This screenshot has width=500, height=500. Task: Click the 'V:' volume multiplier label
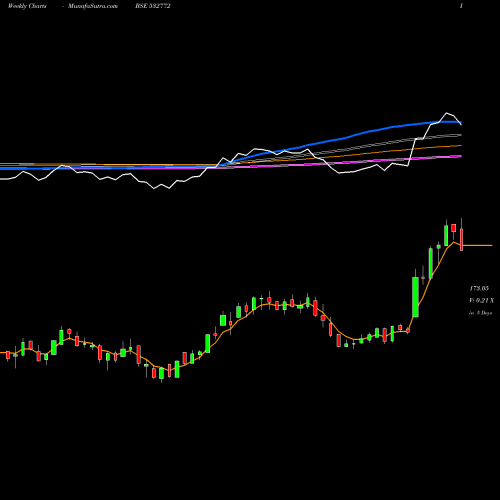click(482, 301)
